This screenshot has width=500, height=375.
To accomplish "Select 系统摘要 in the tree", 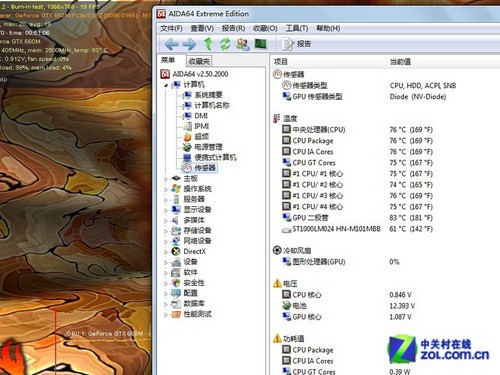I will pyautogui.click(x=208, y=95).
